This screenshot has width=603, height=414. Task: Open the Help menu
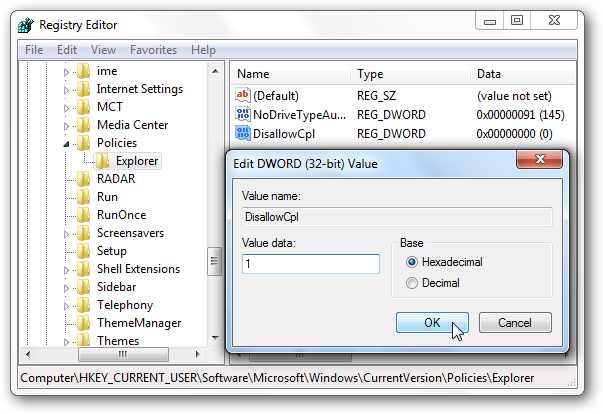tap(203, 50)
